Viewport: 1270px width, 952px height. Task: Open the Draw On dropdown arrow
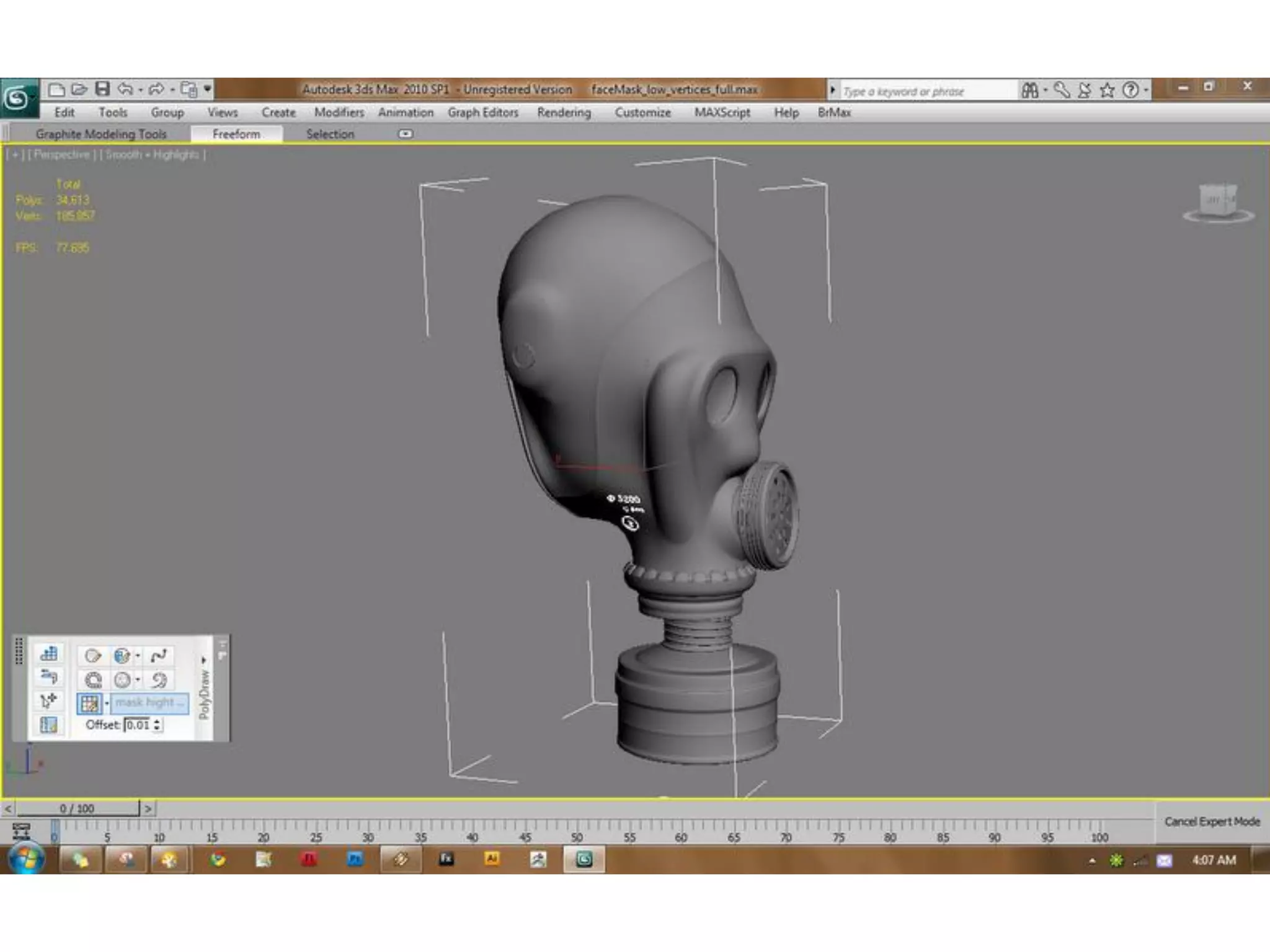[107, 703]
